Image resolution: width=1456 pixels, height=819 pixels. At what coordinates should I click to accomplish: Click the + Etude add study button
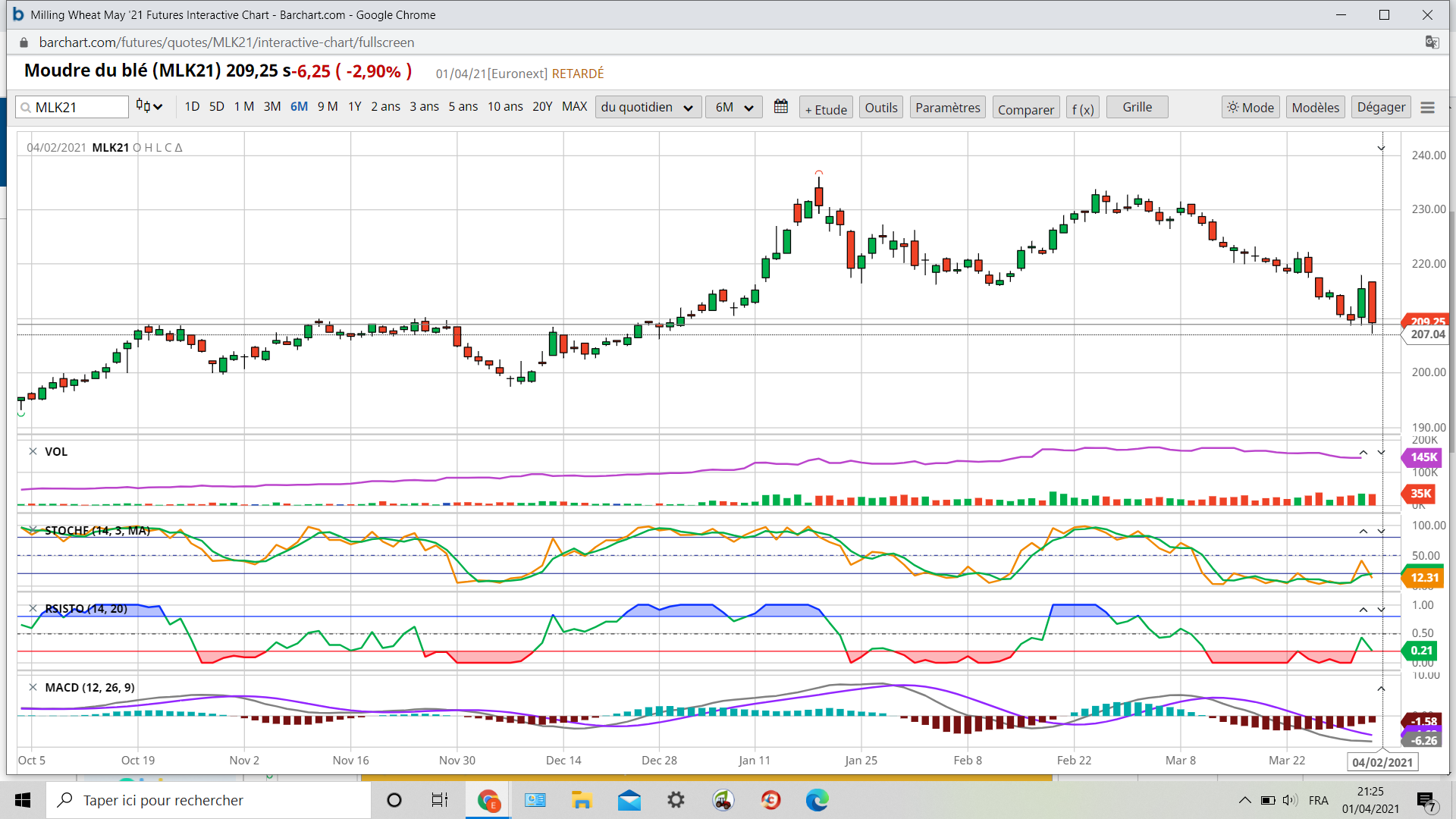[826, 108]
